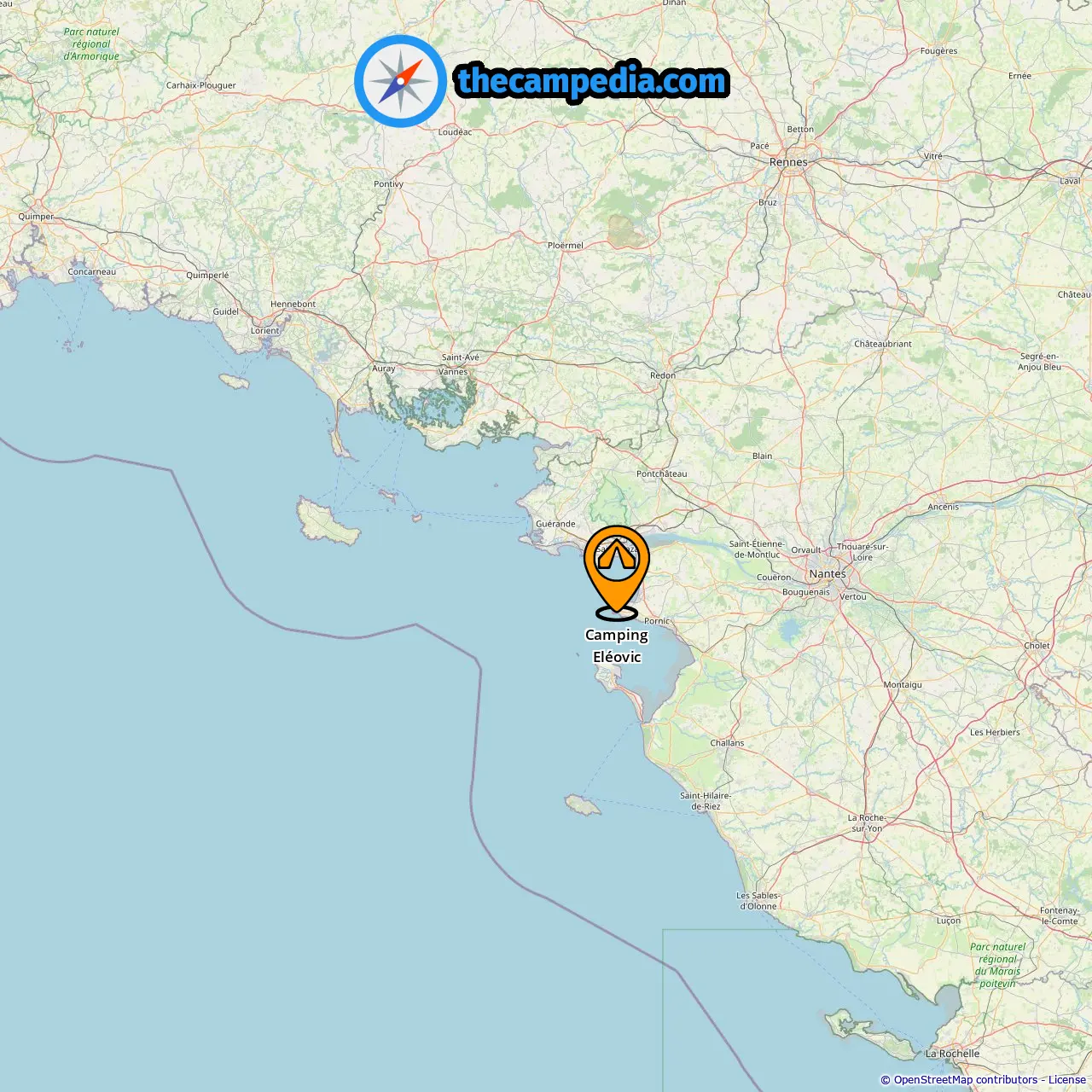The height and width of the screenshot is (1092, 1092).
Task: Click the Camping Eléovic label text
Action: 617,646
